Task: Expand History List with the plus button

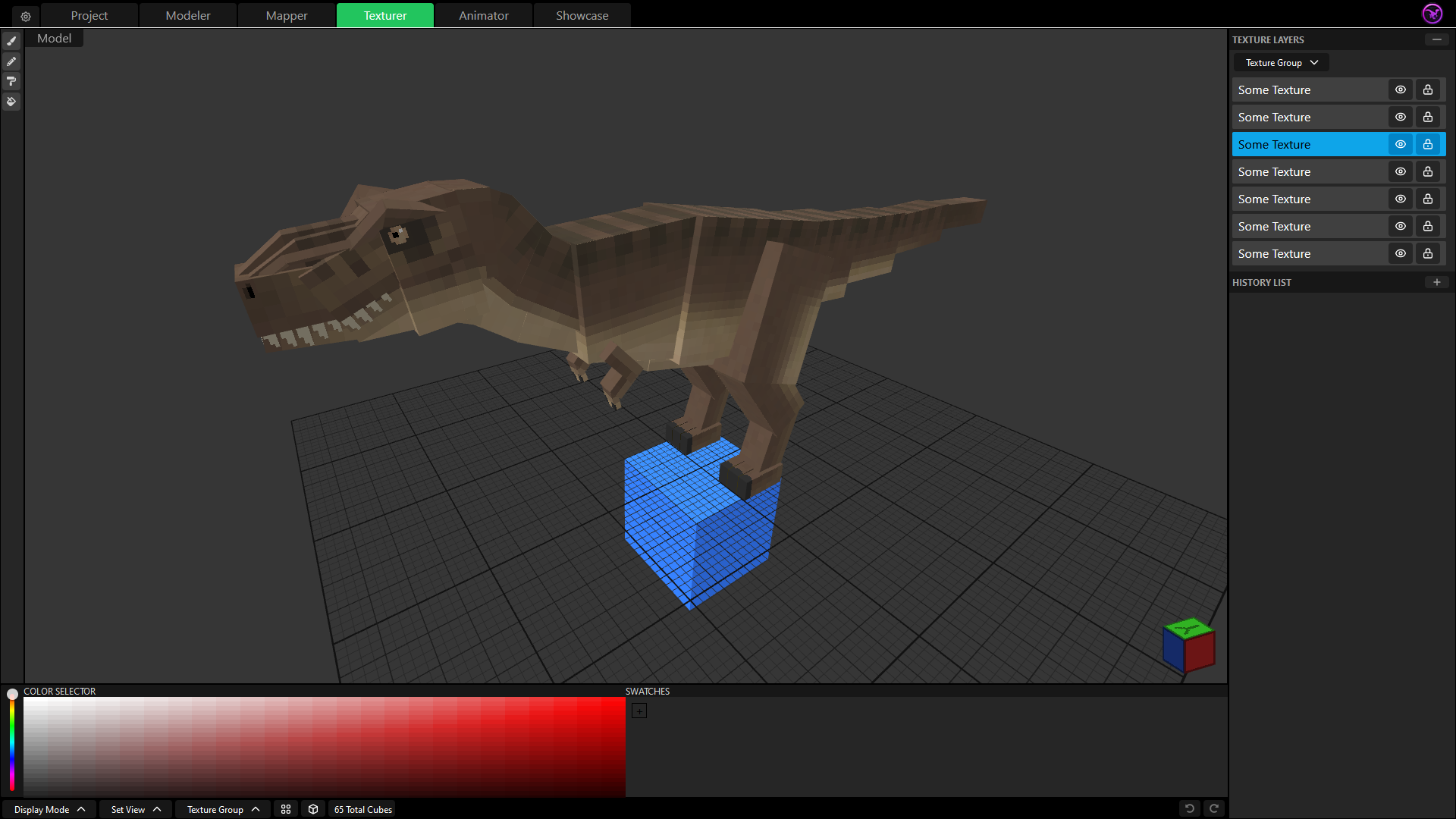Action: (1436, 282)
